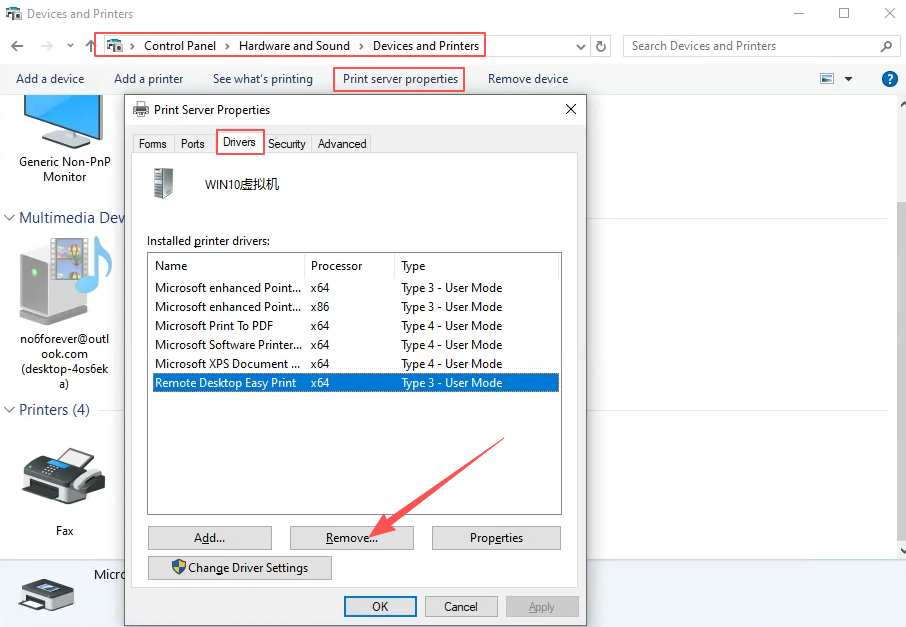Click Hardware and Sound breadcrumb
This screenshot has height=627, width=906.
tap(294, 46)
